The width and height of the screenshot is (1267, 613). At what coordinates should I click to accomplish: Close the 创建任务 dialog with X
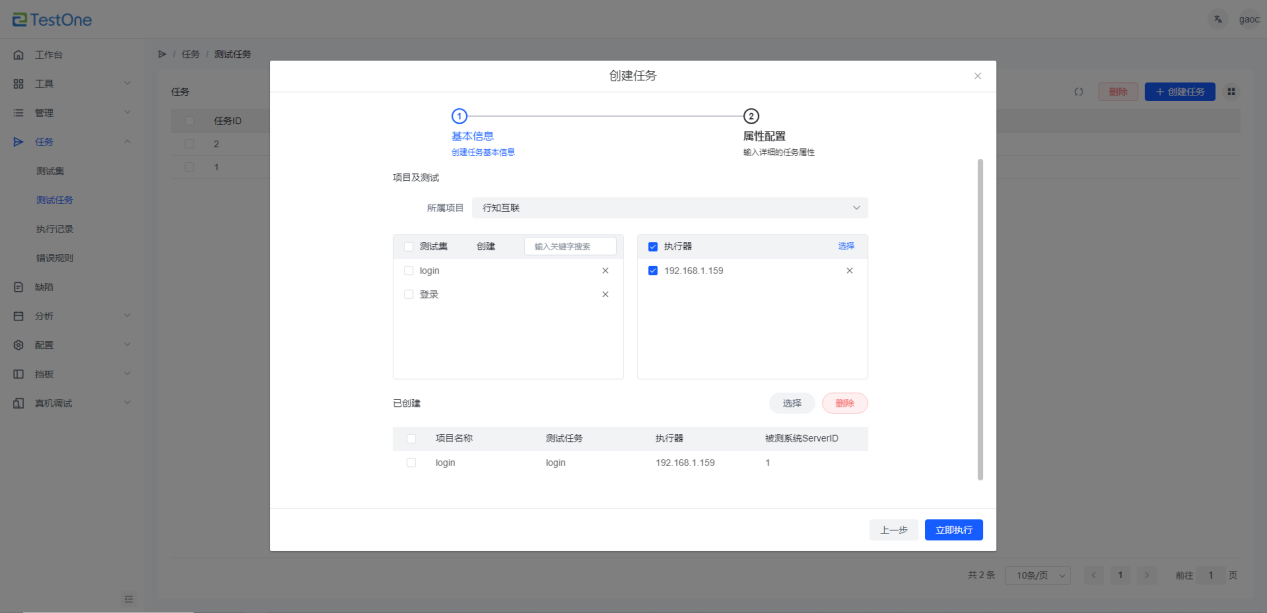click(978, 76)
